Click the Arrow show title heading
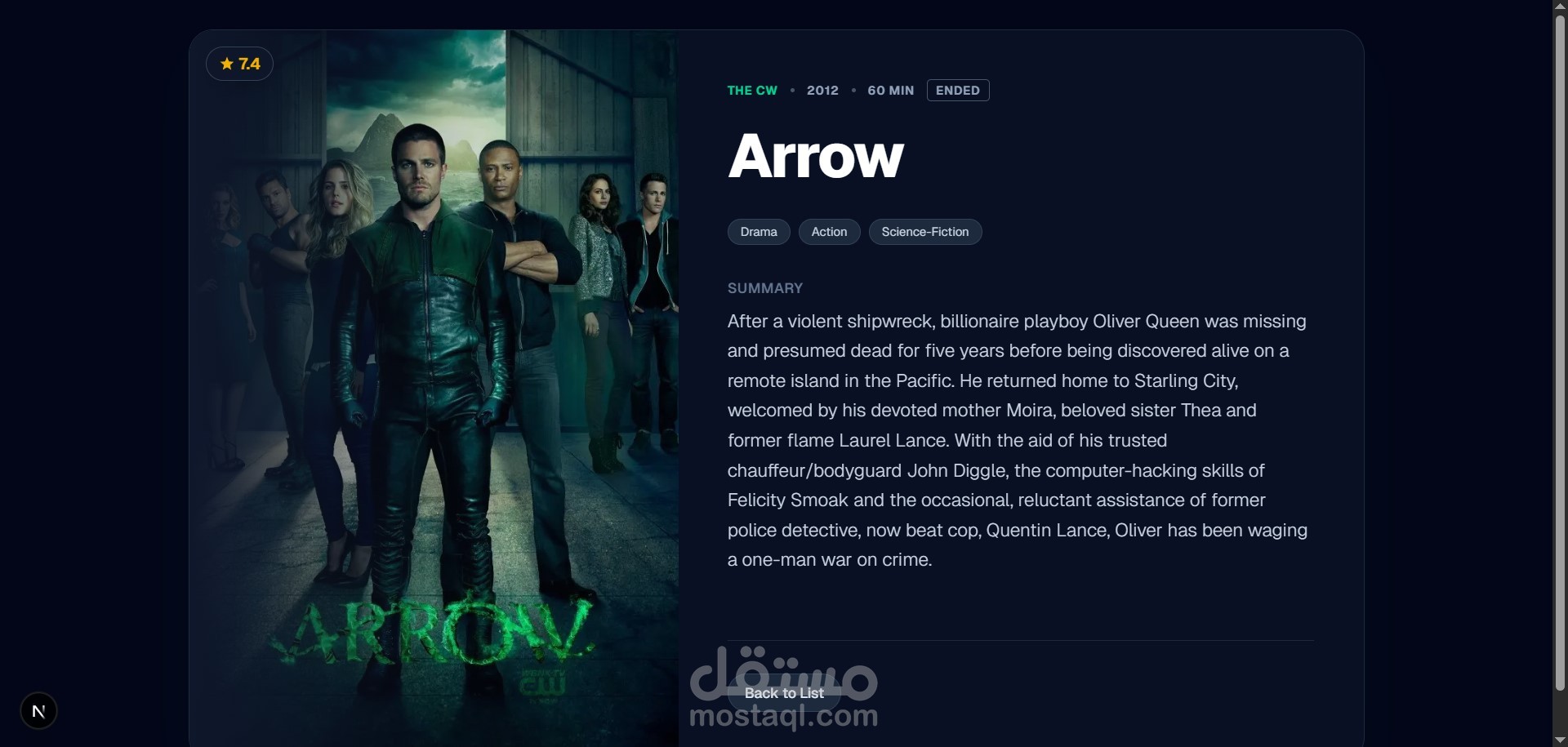Viewport: 1568px width, 747px height. coord(815,156)
